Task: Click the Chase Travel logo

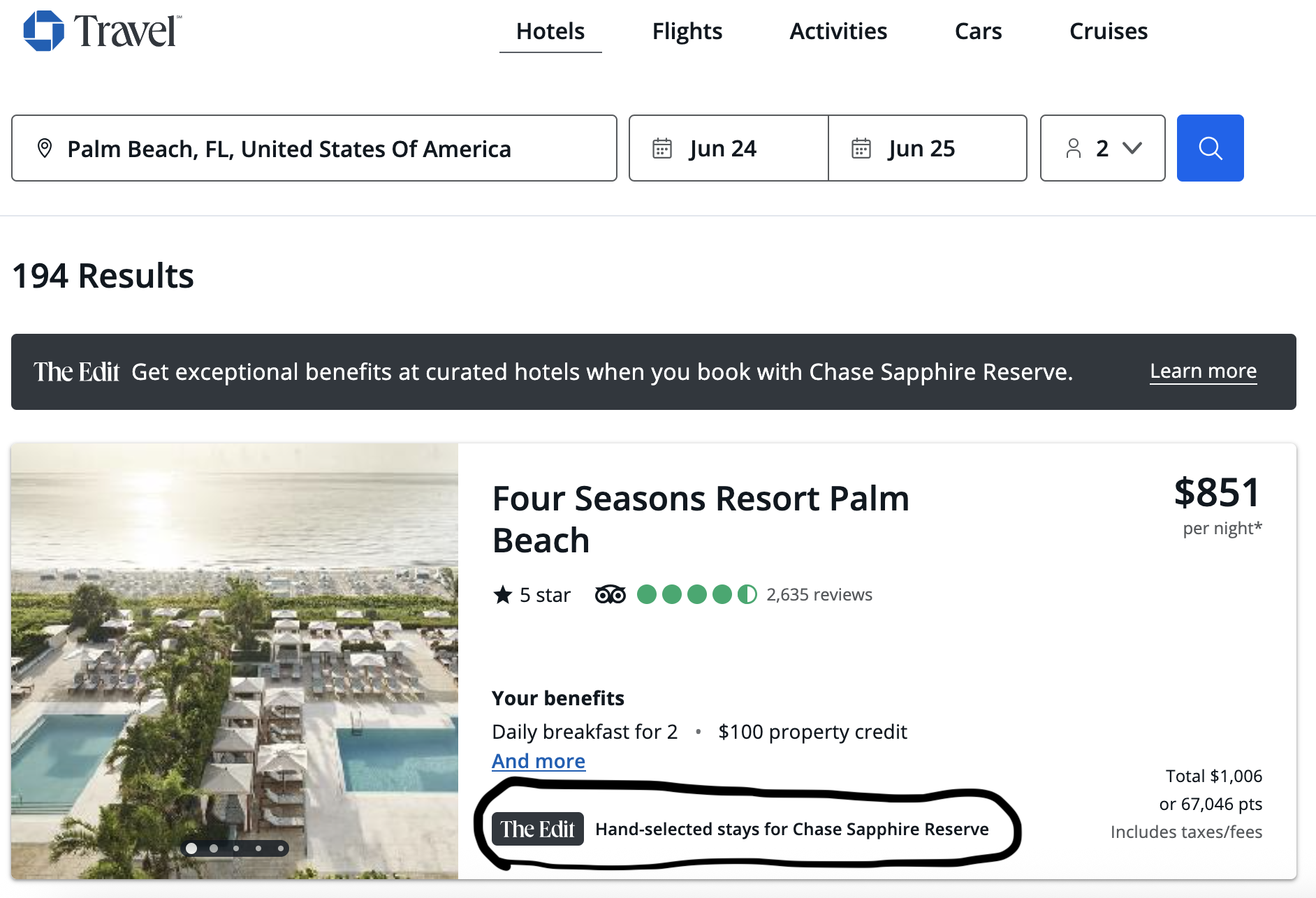Action: 102,31
